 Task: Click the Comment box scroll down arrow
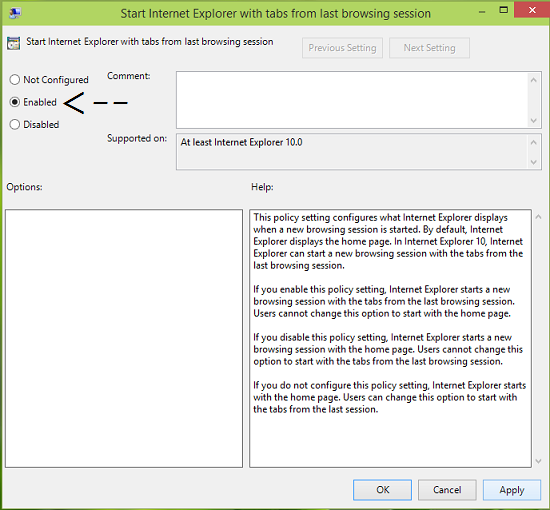(534, 121)
